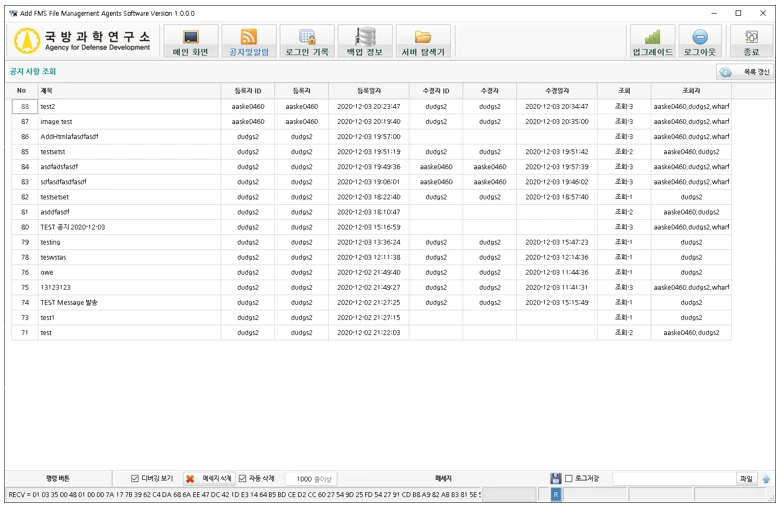Viewport: 781px width, 509px height.
Task: Click the RECV hex data status text
Action: pos(244,495)
